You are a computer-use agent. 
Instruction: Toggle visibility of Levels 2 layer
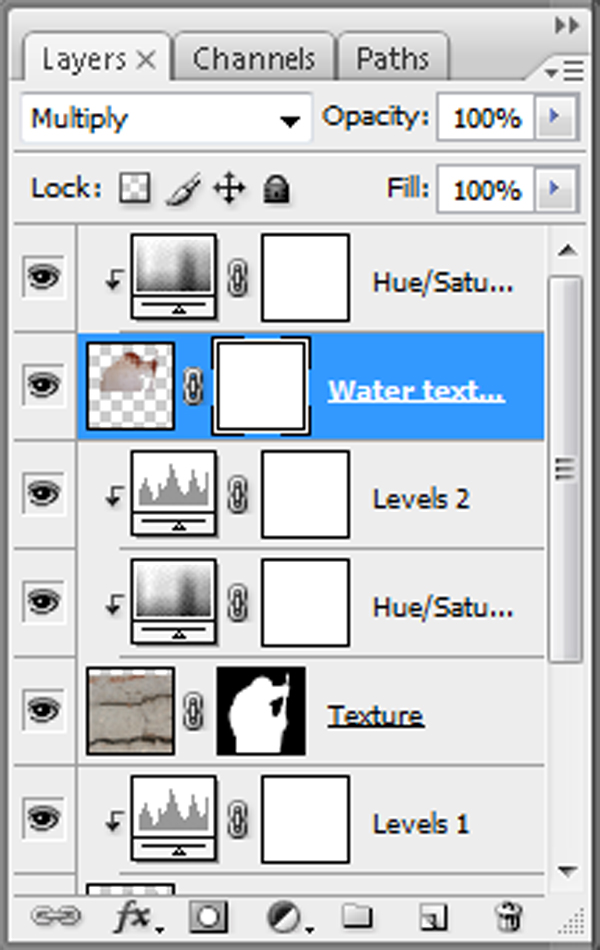coord(43,493)
